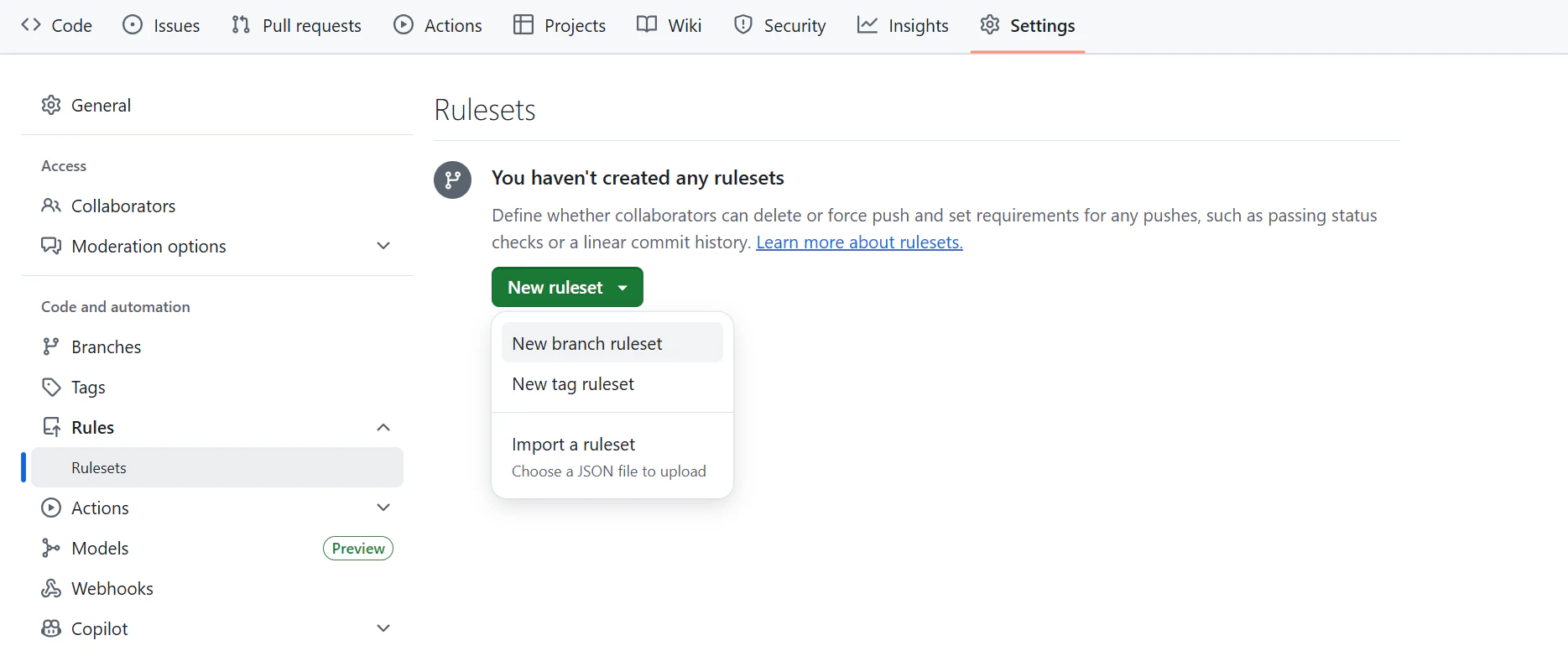The height and width of the screenshot is (651, 1568).
Task: Click the Wiki book icon
Action: point(647,25)
